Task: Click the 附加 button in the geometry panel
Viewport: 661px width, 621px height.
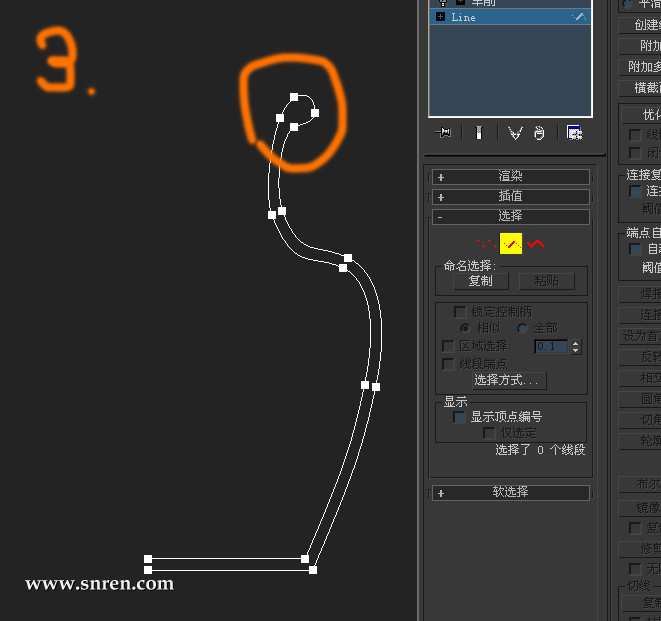Action: pyautogui.click(x=640, y=46)
